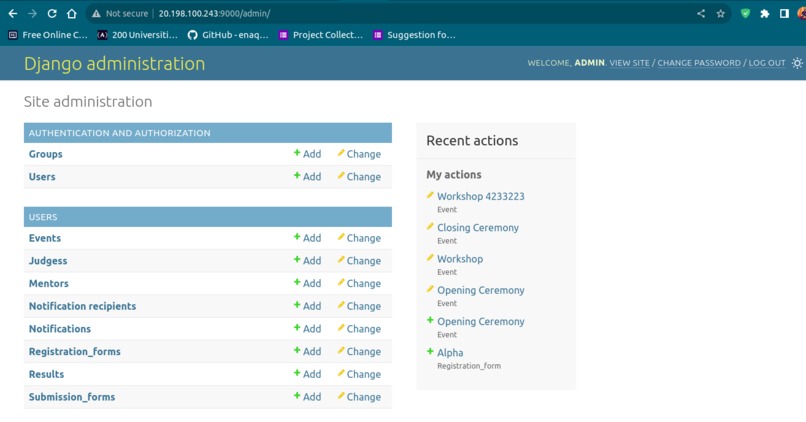Click the LOG OUT link
Screen dimensions: 806x422
766,63
